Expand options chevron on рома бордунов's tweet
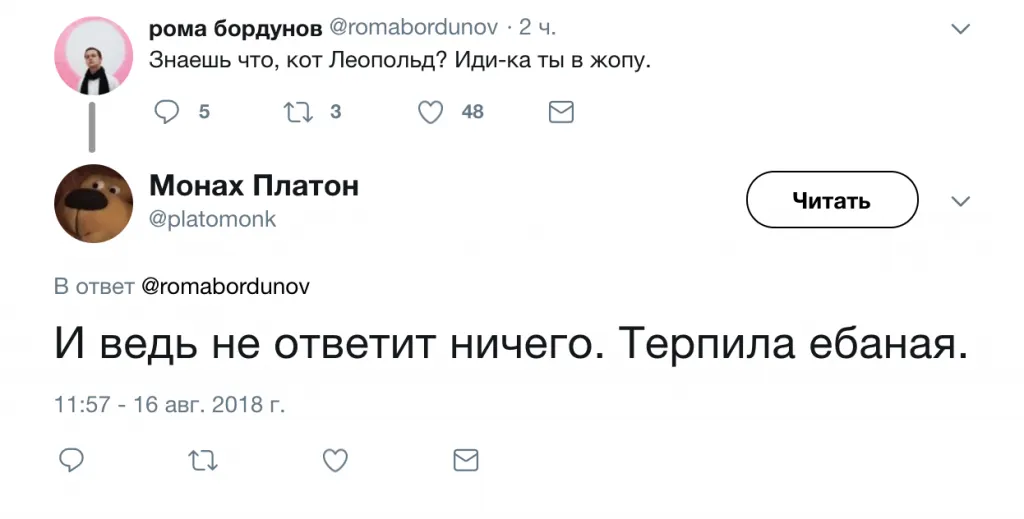1024x519 pixels. click(960, 30)
